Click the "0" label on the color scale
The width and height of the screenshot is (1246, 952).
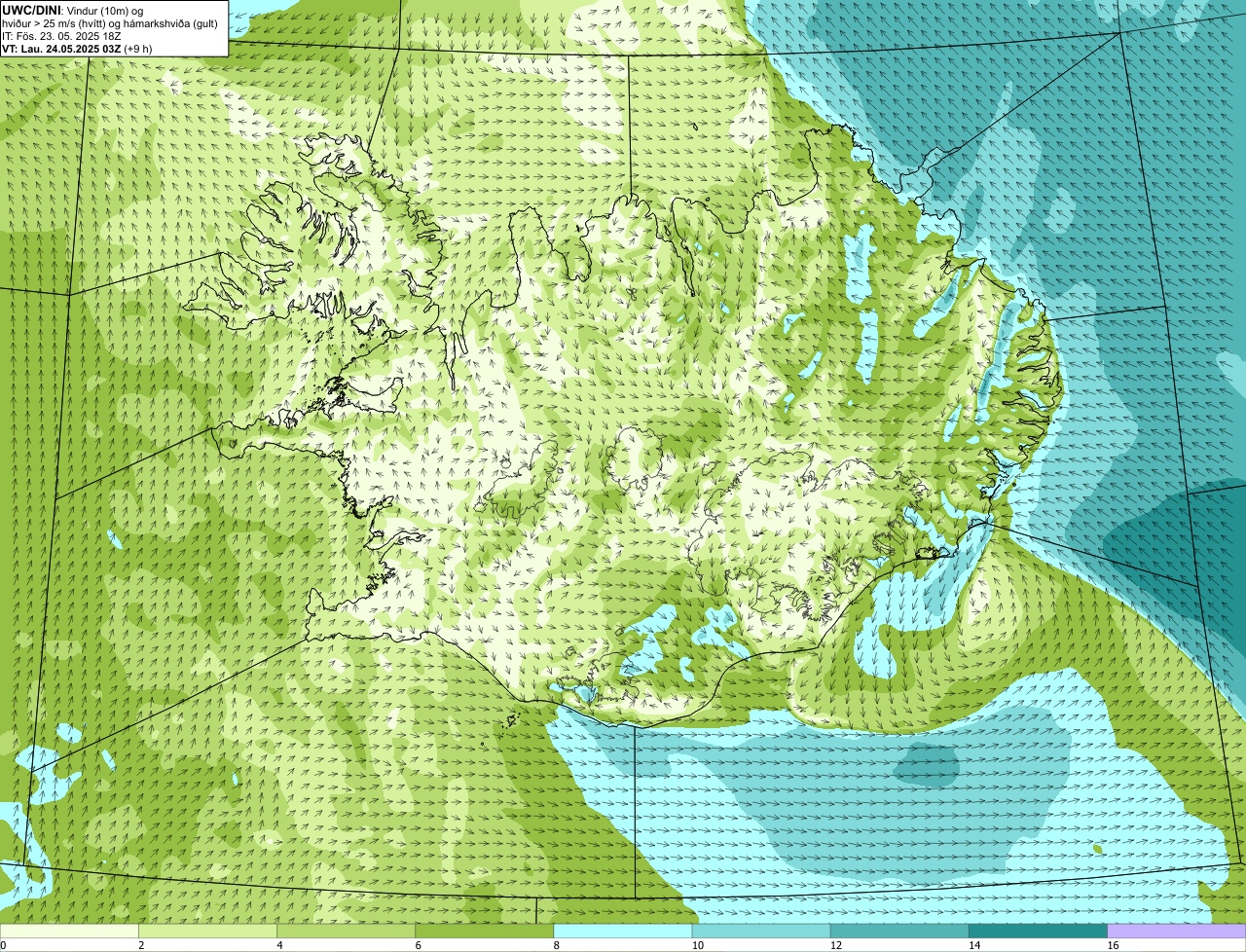click(3, 945)
